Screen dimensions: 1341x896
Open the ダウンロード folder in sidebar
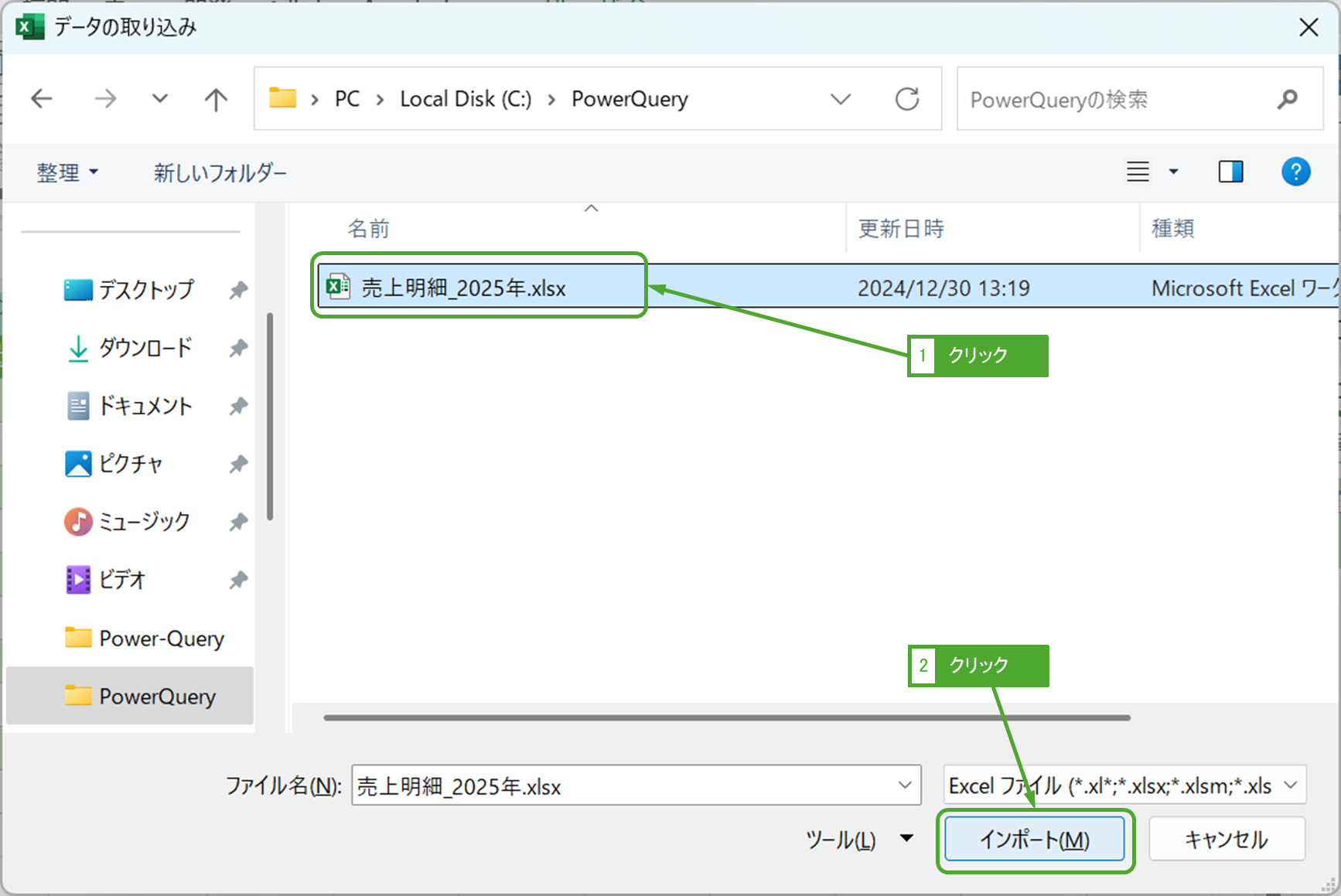tap(145, 348)
